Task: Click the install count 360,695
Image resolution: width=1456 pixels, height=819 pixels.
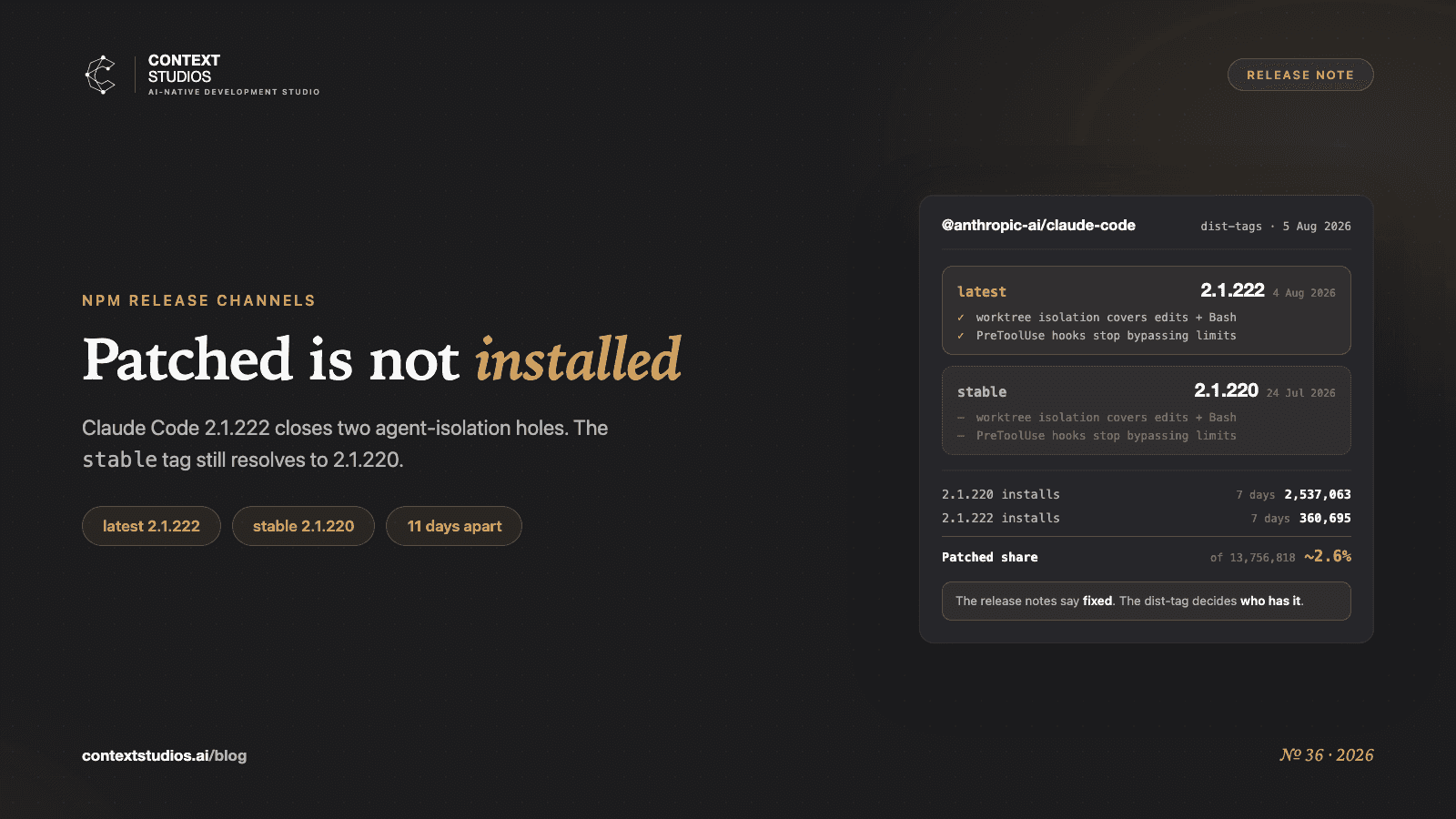Action: coord(1325,518)
